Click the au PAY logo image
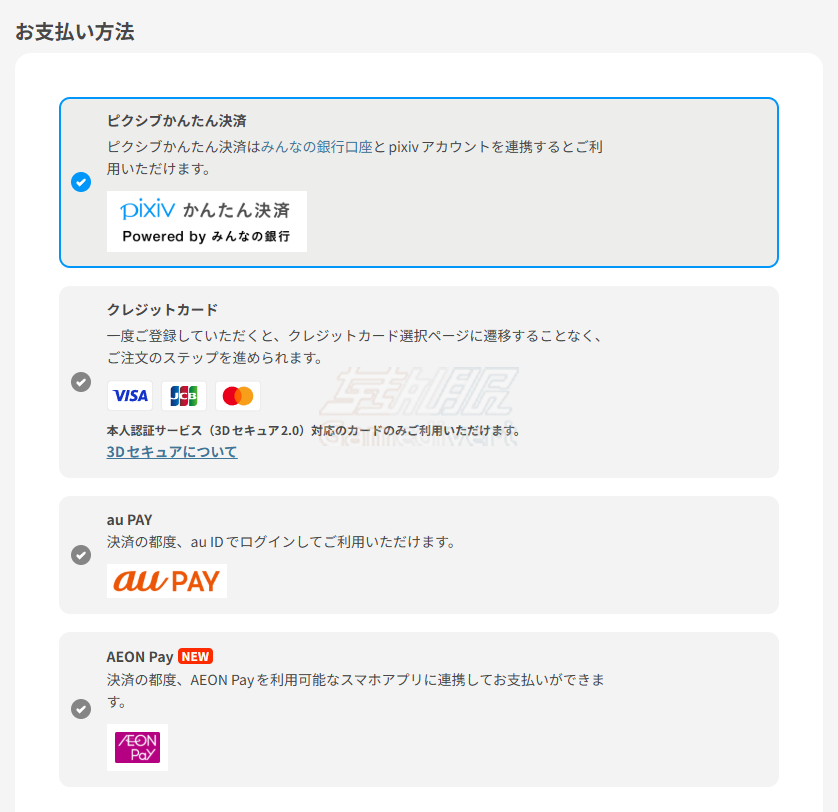 tap(167, 581)
